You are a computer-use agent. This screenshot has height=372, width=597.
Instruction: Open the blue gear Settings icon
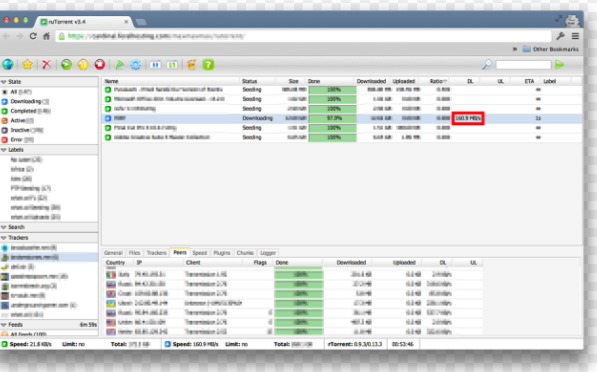point(136,64)
